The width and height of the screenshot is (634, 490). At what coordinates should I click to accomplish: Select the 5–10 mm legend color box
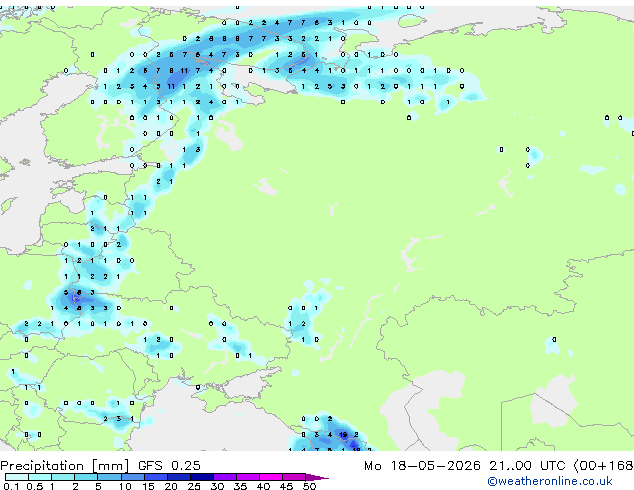tap(109, 477)
